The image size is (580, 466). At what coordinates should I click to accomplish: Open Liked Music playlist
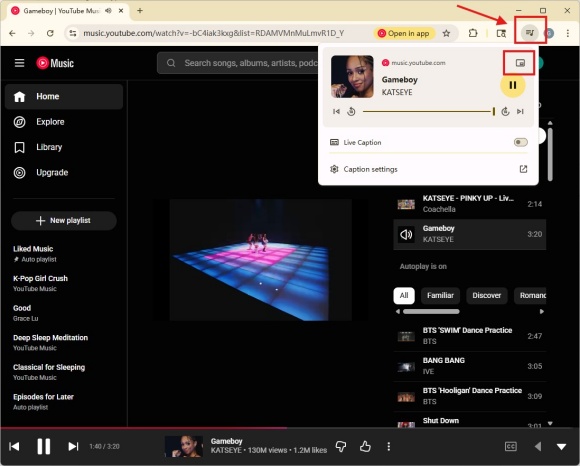64,254
